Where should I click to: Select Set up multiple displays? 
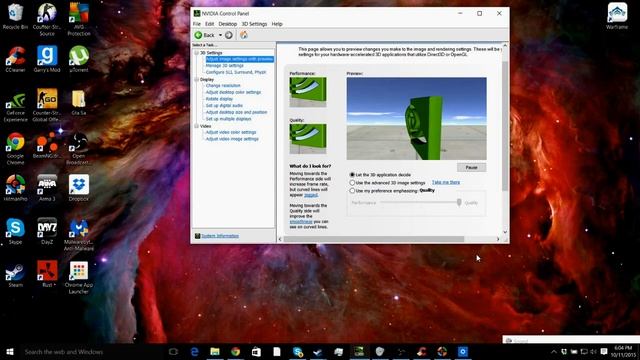(228, 119)
